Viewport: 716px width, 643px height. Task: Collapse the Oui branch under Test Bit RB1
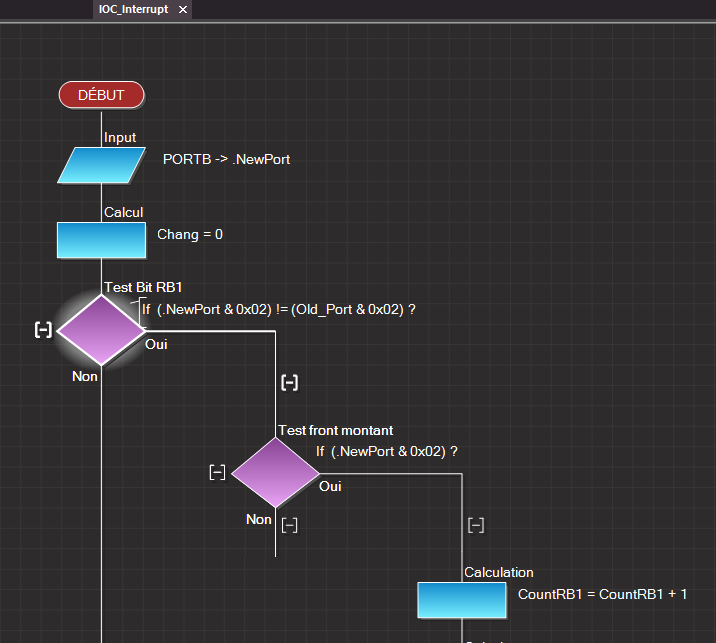coord(289,382)
